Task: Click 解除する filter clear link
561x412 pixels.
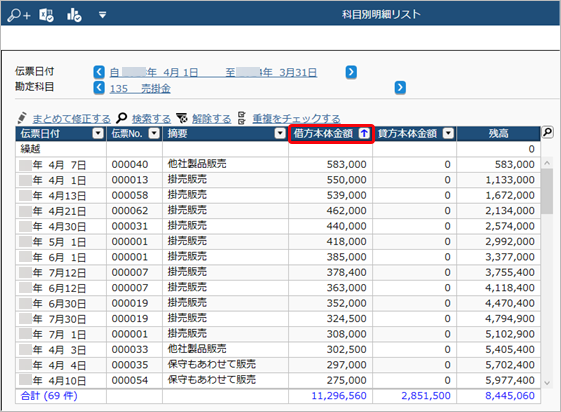Action: 211,118
